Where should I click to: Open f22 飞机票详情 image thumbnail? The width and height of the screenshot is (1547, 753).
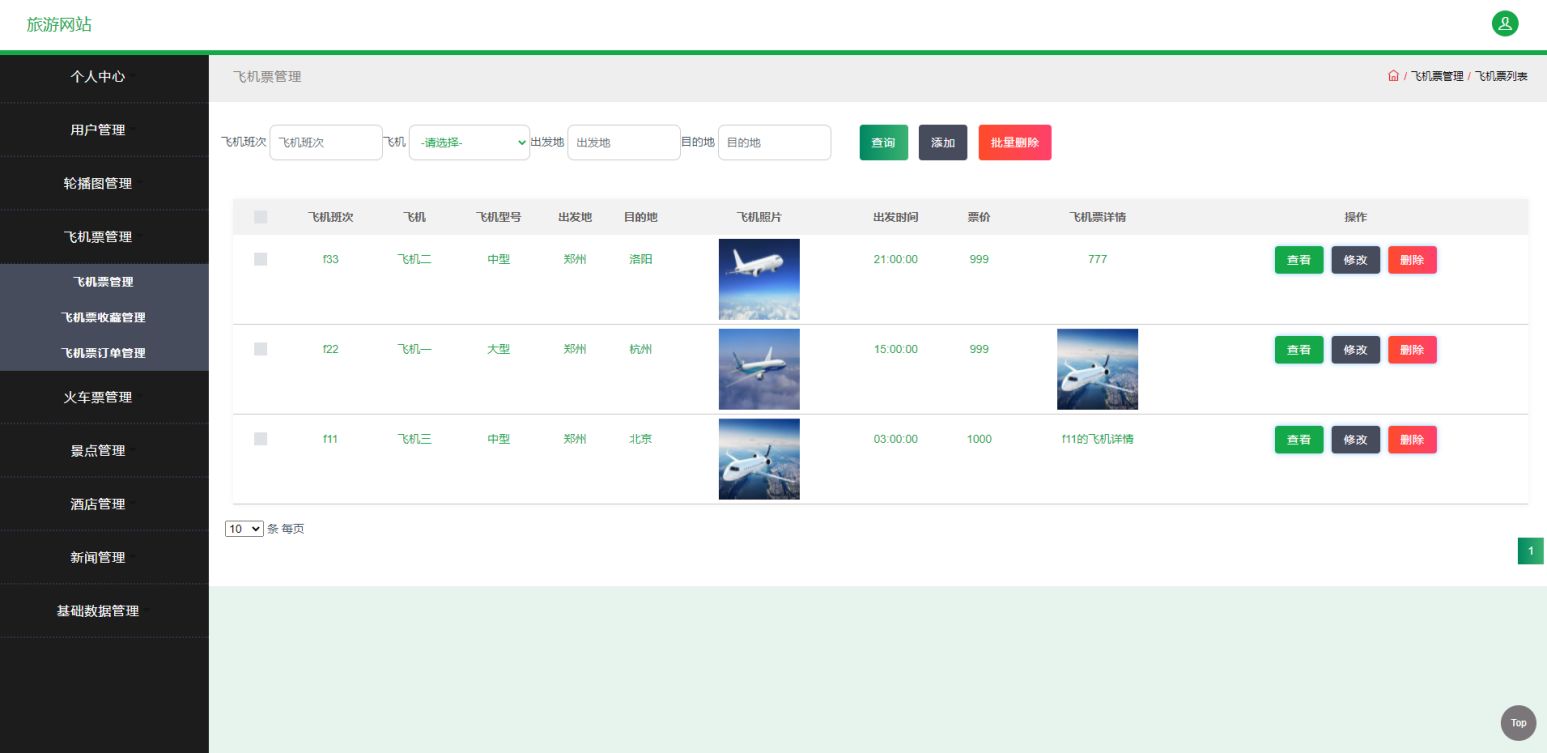pyautogui.click(x=1097, y=369)
